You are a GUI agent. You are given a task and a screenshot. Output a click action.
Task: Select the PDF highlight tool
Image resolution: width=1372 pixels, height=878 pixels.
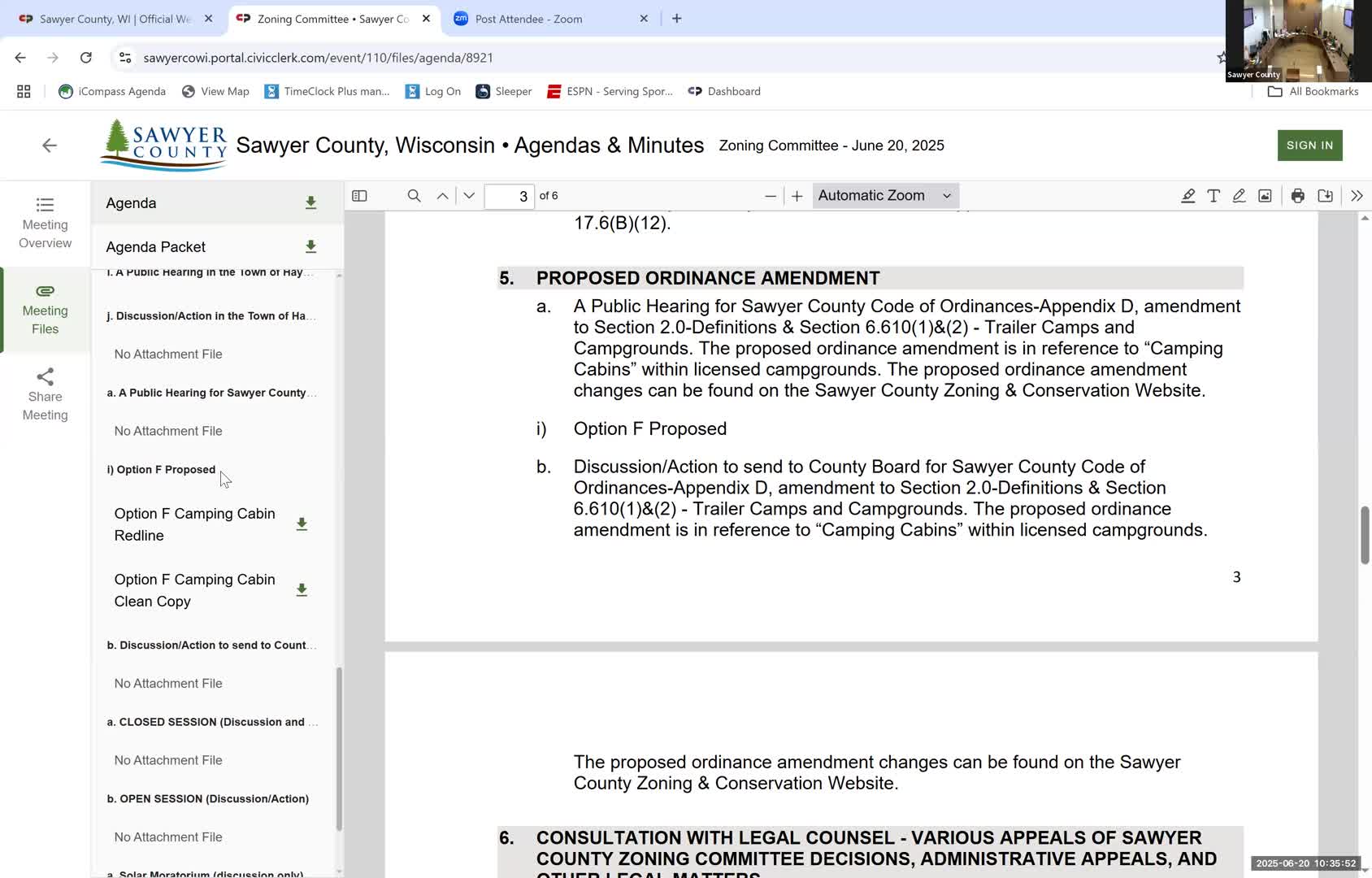[1187, 196]
